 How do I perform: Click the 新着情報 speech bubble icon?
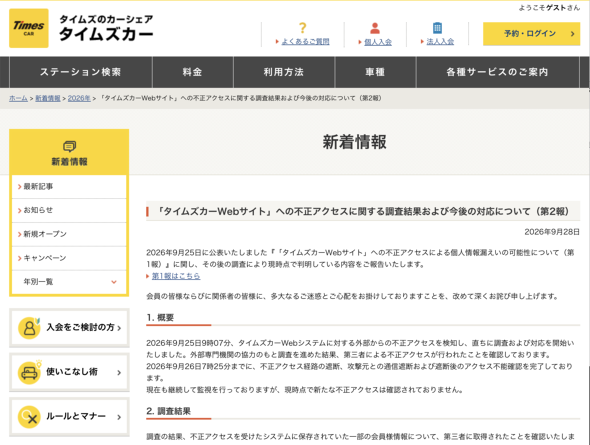pyautogui.click(x=69, y=146)
